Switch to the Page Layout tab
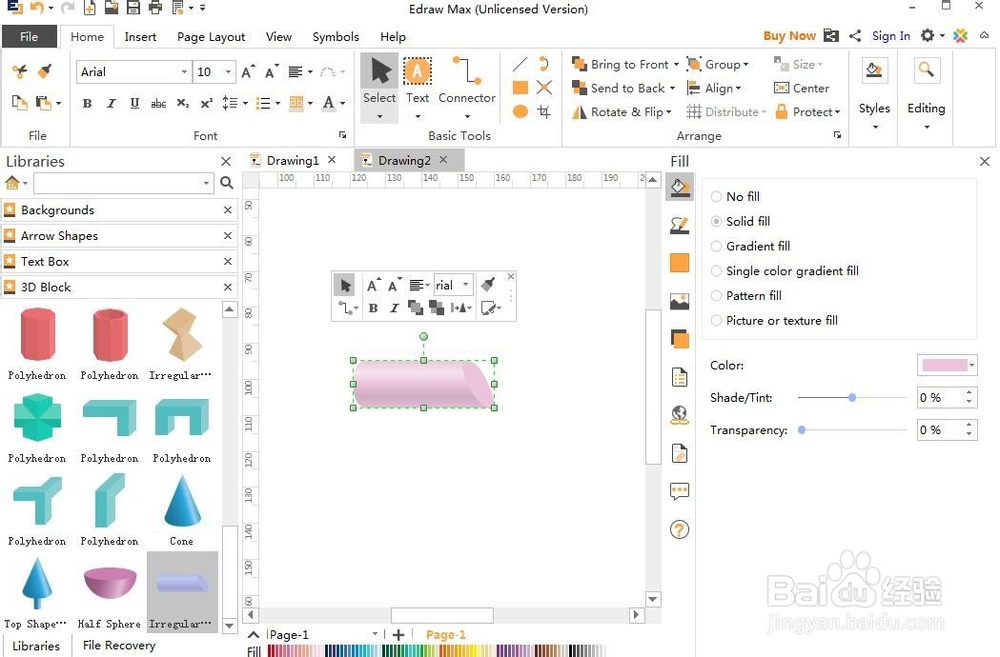The height and width of the screenshot is (657, 1000). (211, 37)
